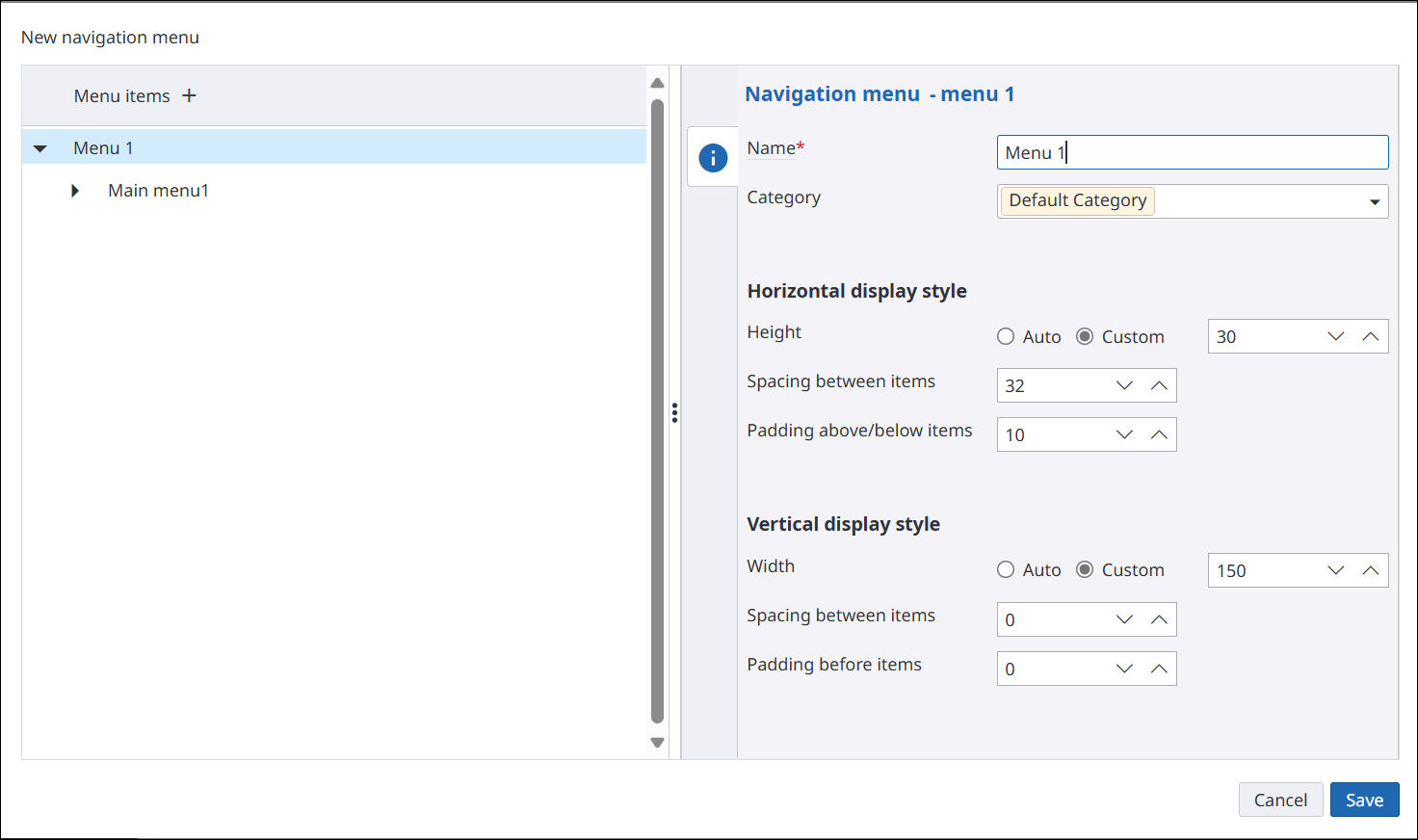Select Menu 1 item in the tree
This screenshot has height=840, width=1418.
103,148
